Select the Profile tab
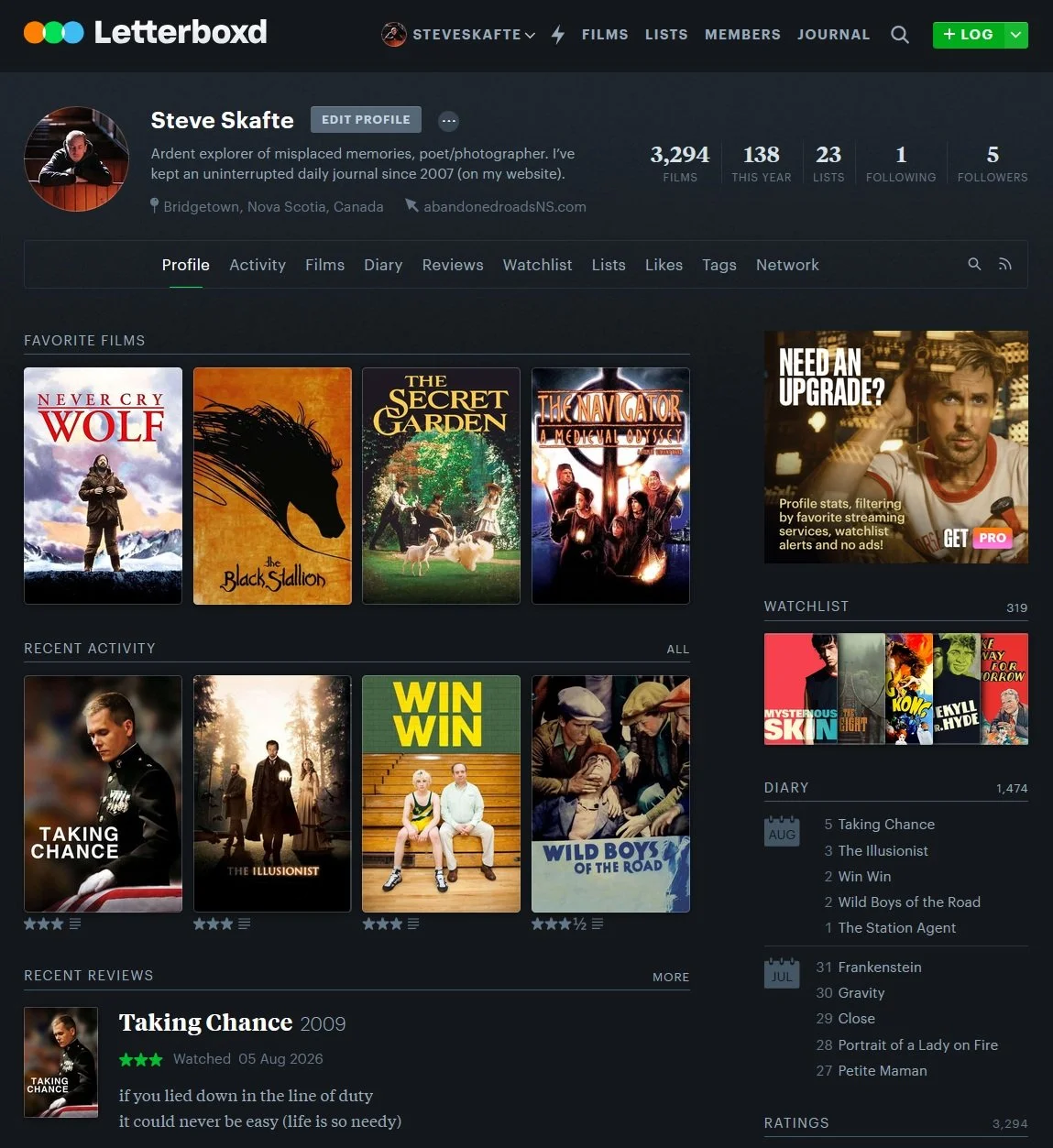The image size is (1053, 1148). tap(186, 265)
